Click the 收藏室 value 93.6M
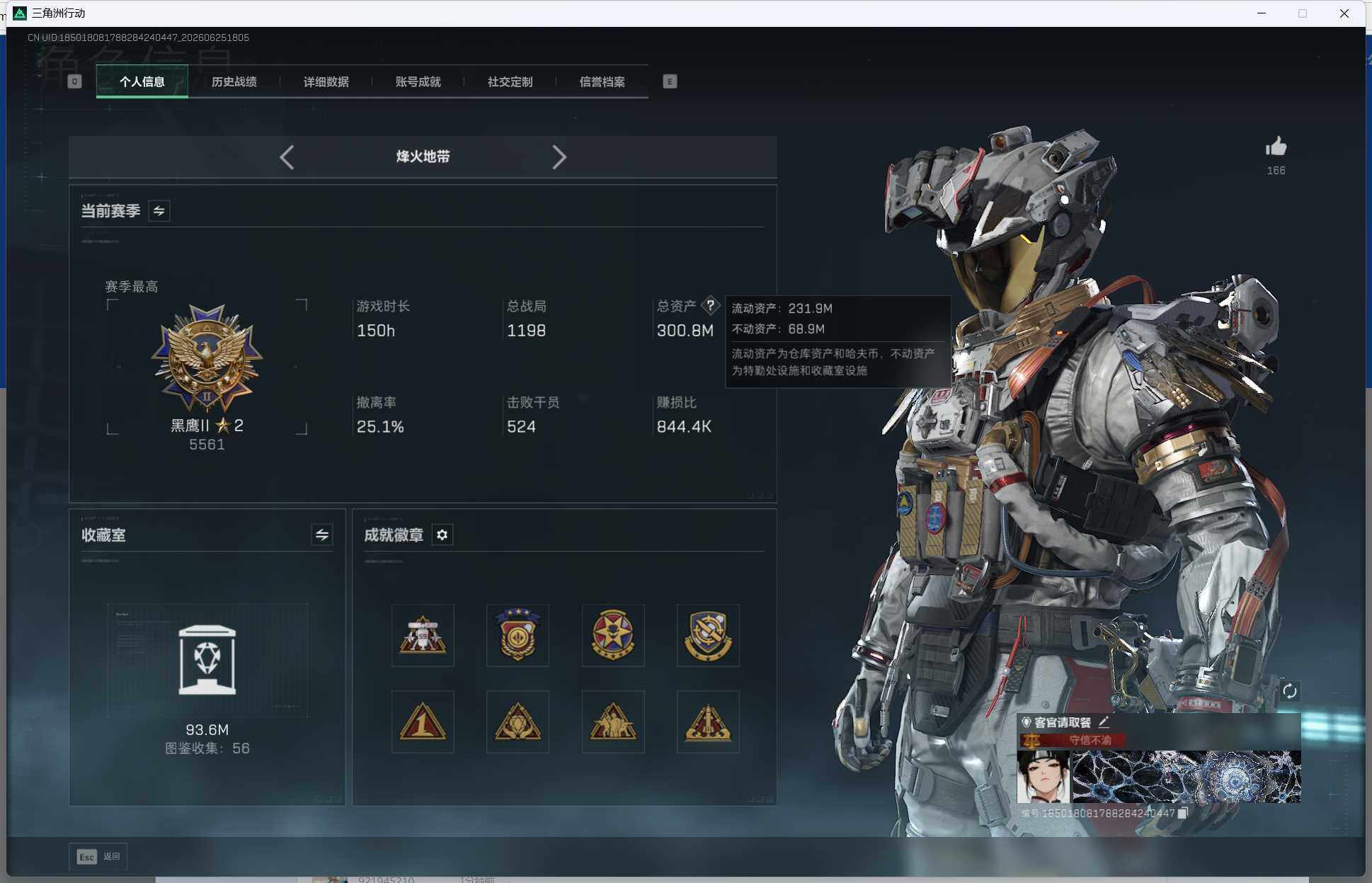 [207, 730]
